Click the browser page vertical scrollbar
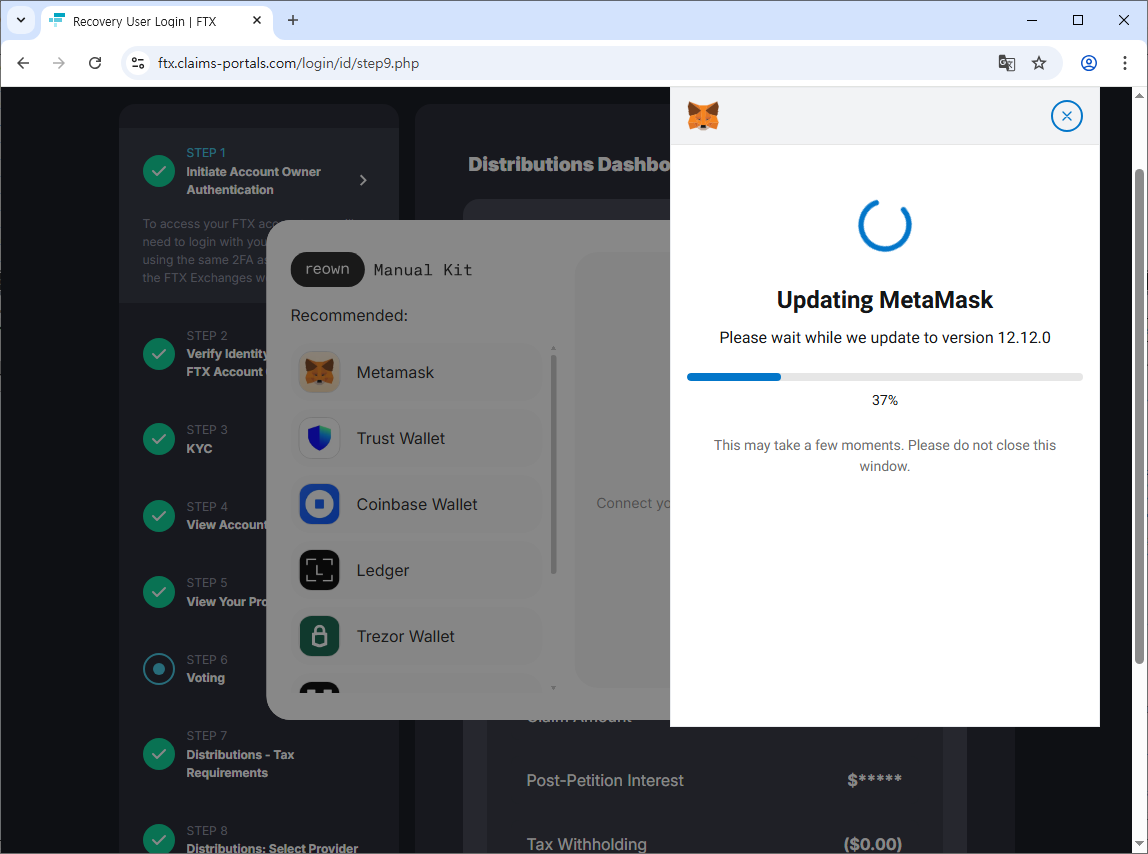Screen dimensions: 1148x854 pos(1138,416)
